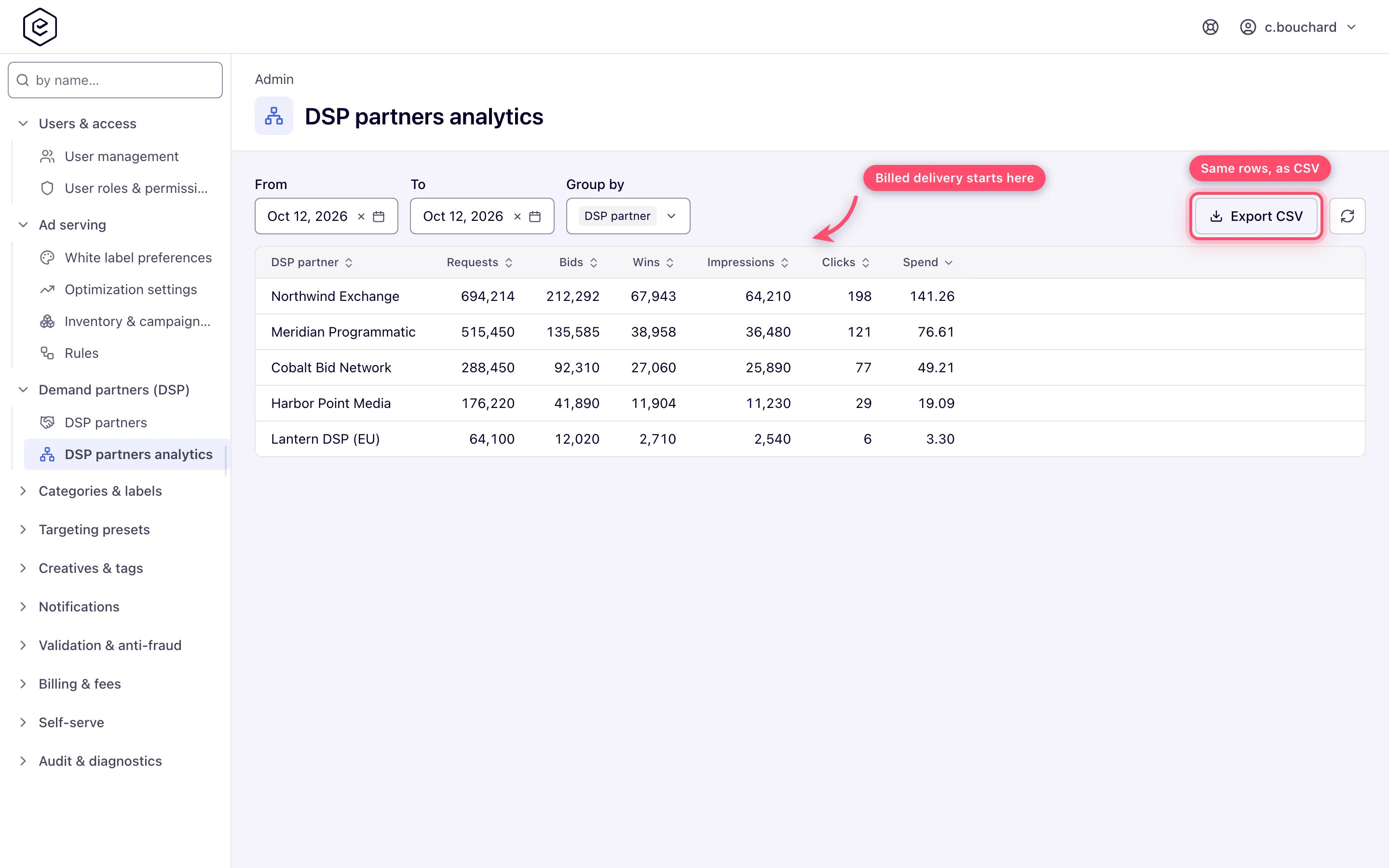Expand the Categories & labels section
Screen dimensions: 1389x868
pos(24,491)
